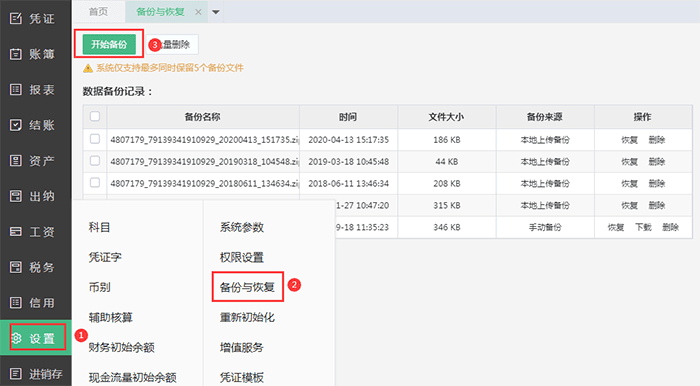Click the 时间 column header
This screenshot has width=700, height=386.
click(348, 117)
